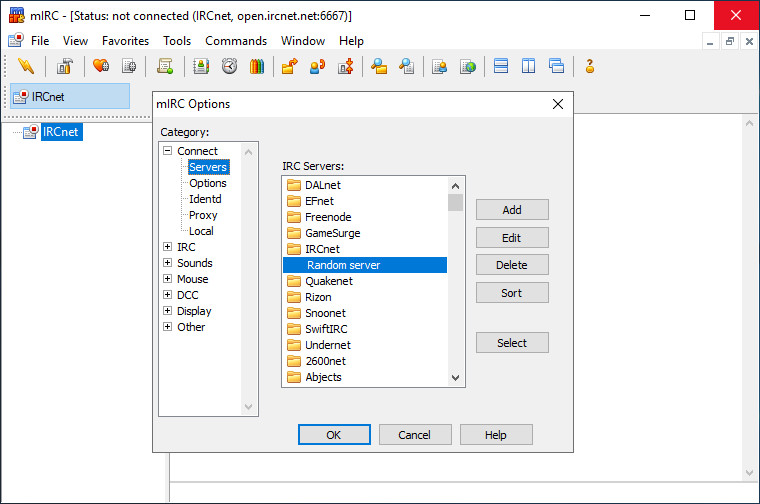Select Identd under Connect

(205, 199)
